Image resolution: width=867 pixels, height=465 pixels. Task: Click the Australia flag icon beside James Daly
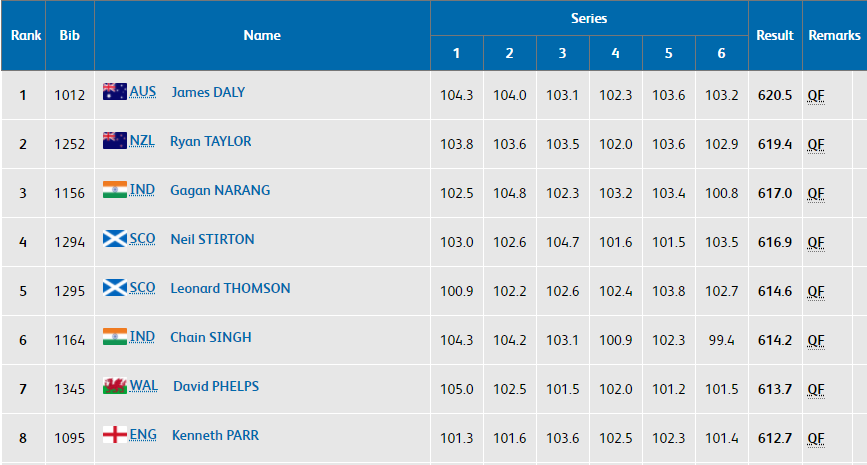115,92
